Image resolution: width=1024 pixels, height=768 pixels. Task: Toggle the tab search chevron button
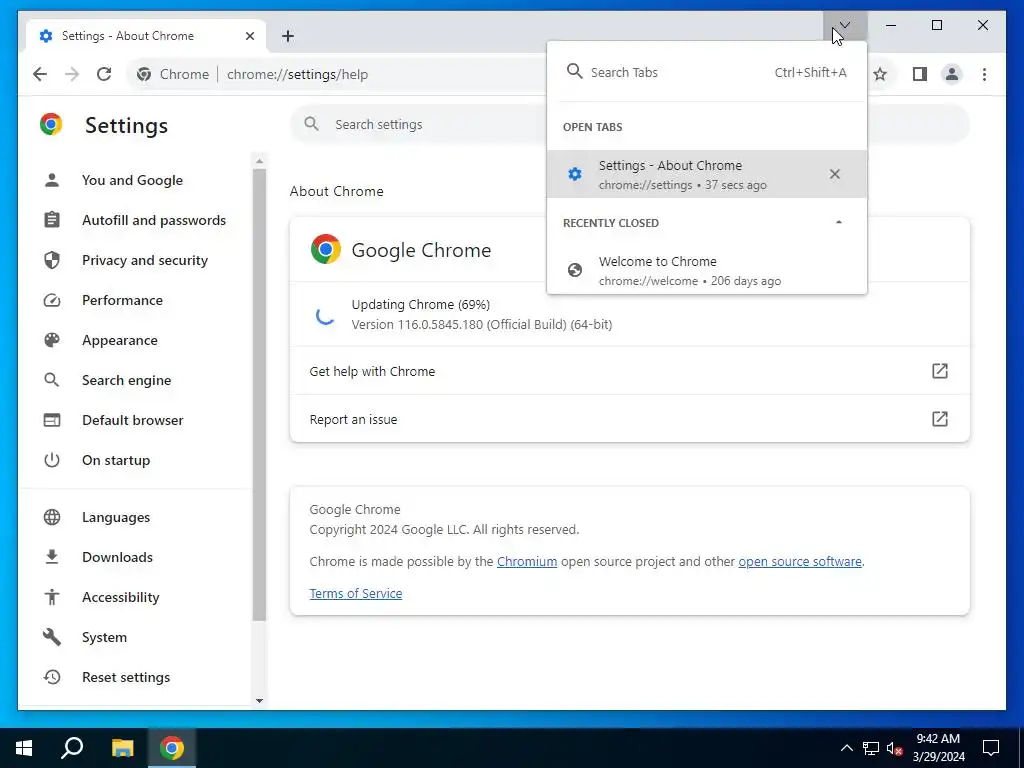coord(845,25)
